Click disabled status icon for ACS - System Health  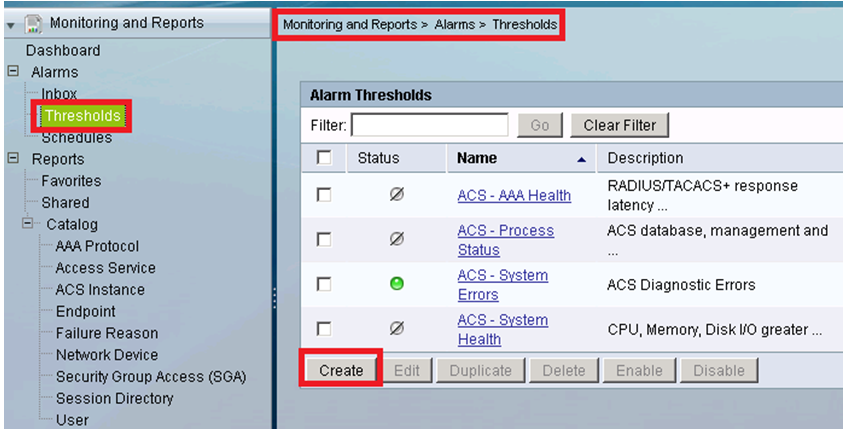[x=397, y=328]
